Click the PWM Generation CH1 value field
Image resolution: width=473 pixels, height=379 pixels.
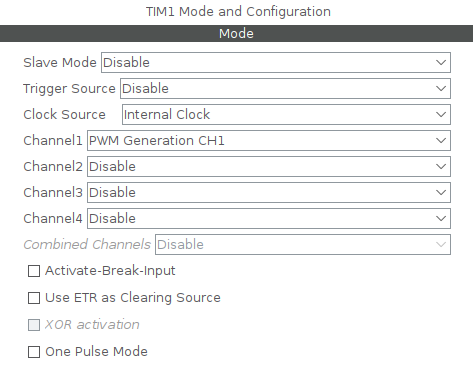click(269, 140)
